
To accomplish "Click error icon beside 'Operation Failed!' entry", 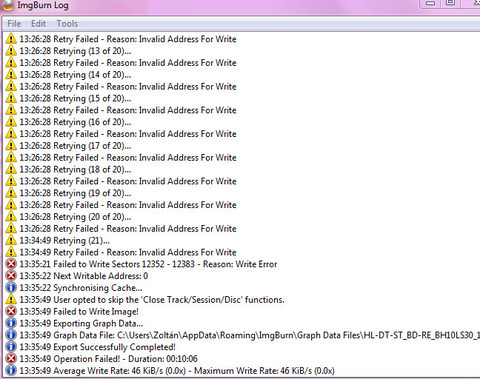I will tap(11, 359).
